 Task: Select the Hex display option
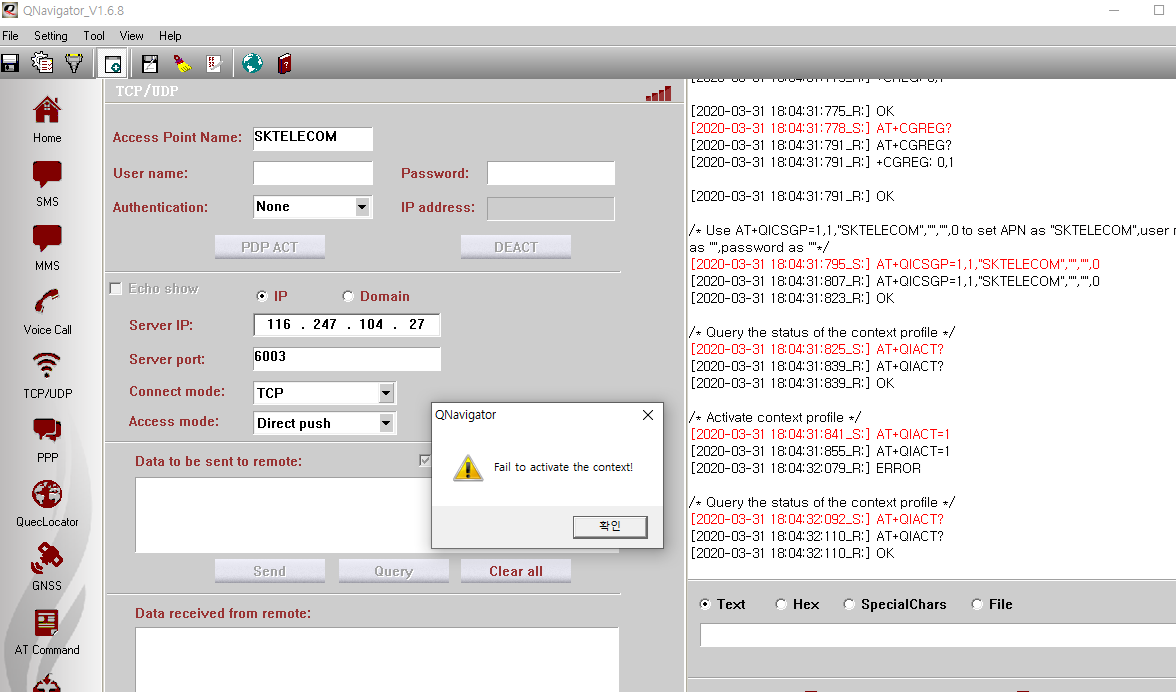(781, 604)
